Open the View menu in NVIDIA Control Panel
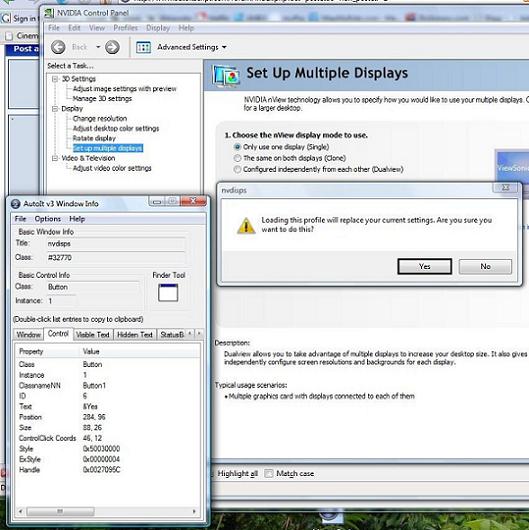The image size is (529, 530). tap(97, 28)
